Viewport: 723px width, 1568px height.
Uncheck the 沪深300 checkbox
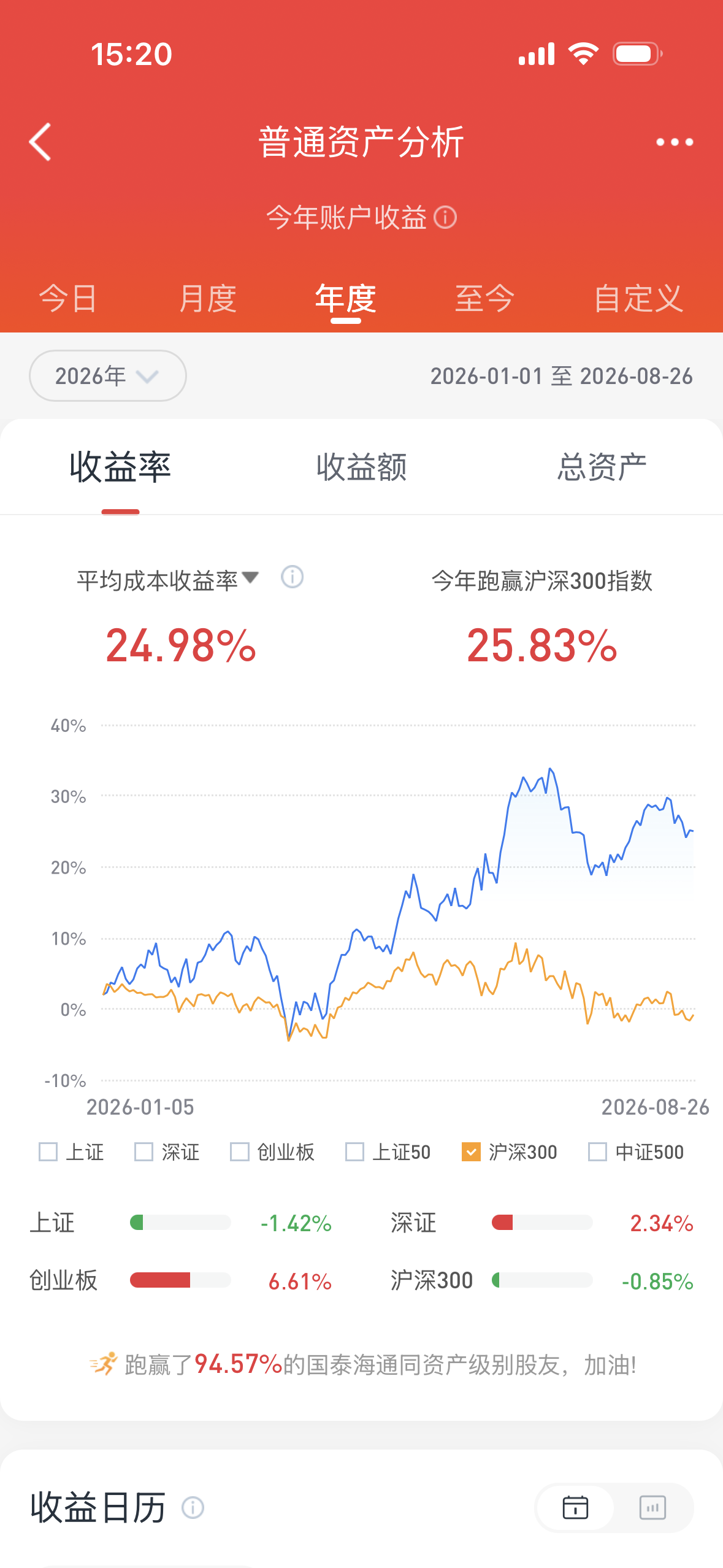coord(471,1151)
